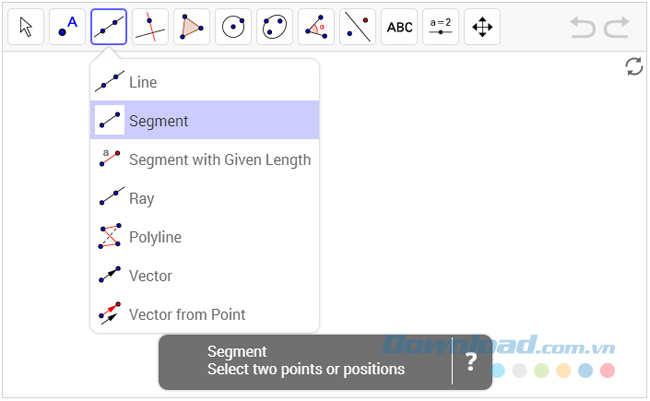Select the Angle tool

pos(316,27)
